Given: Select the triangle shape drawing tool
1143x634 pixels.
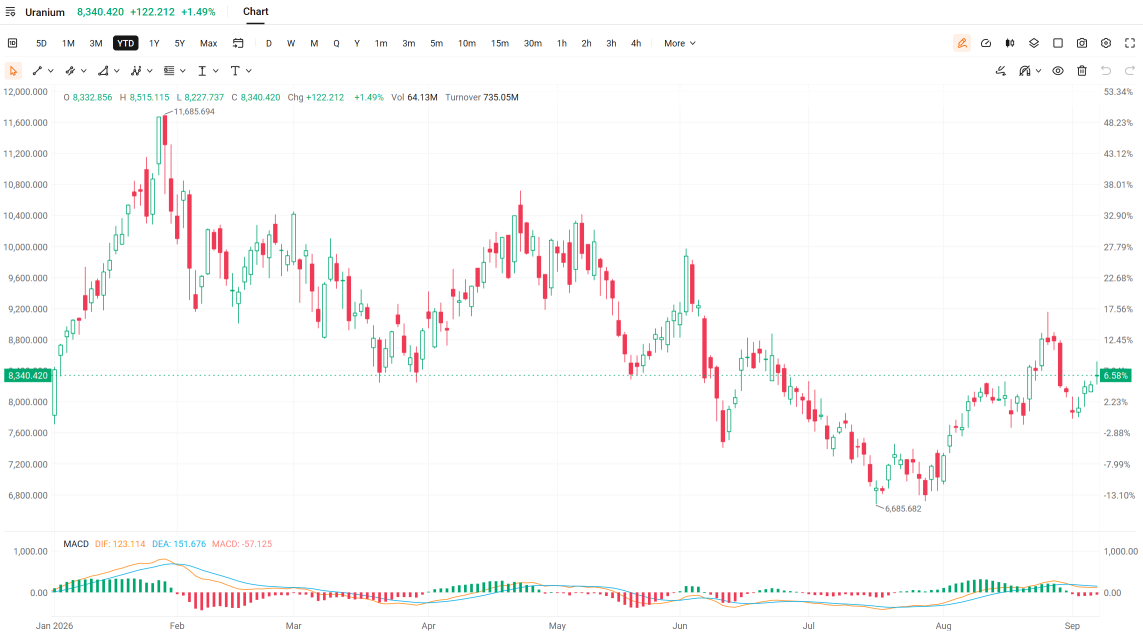Looking at the screenshot, I should [x=103, y=71].
